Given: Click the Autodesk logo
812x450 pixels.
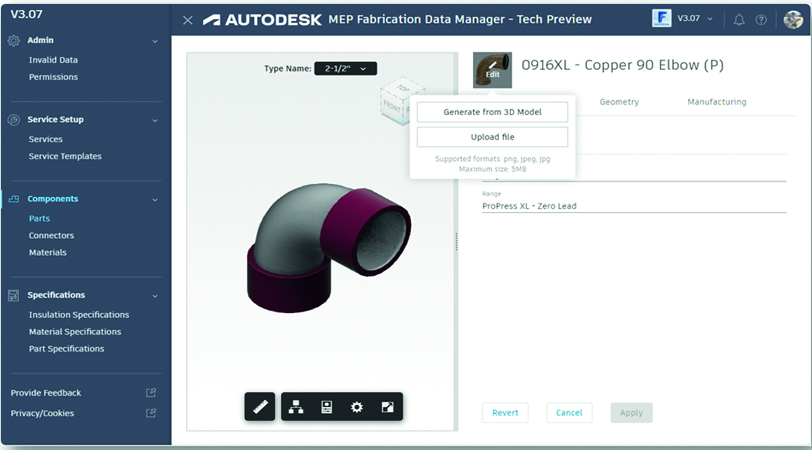Looking at the screenshot, I should [x=262, y=20].
